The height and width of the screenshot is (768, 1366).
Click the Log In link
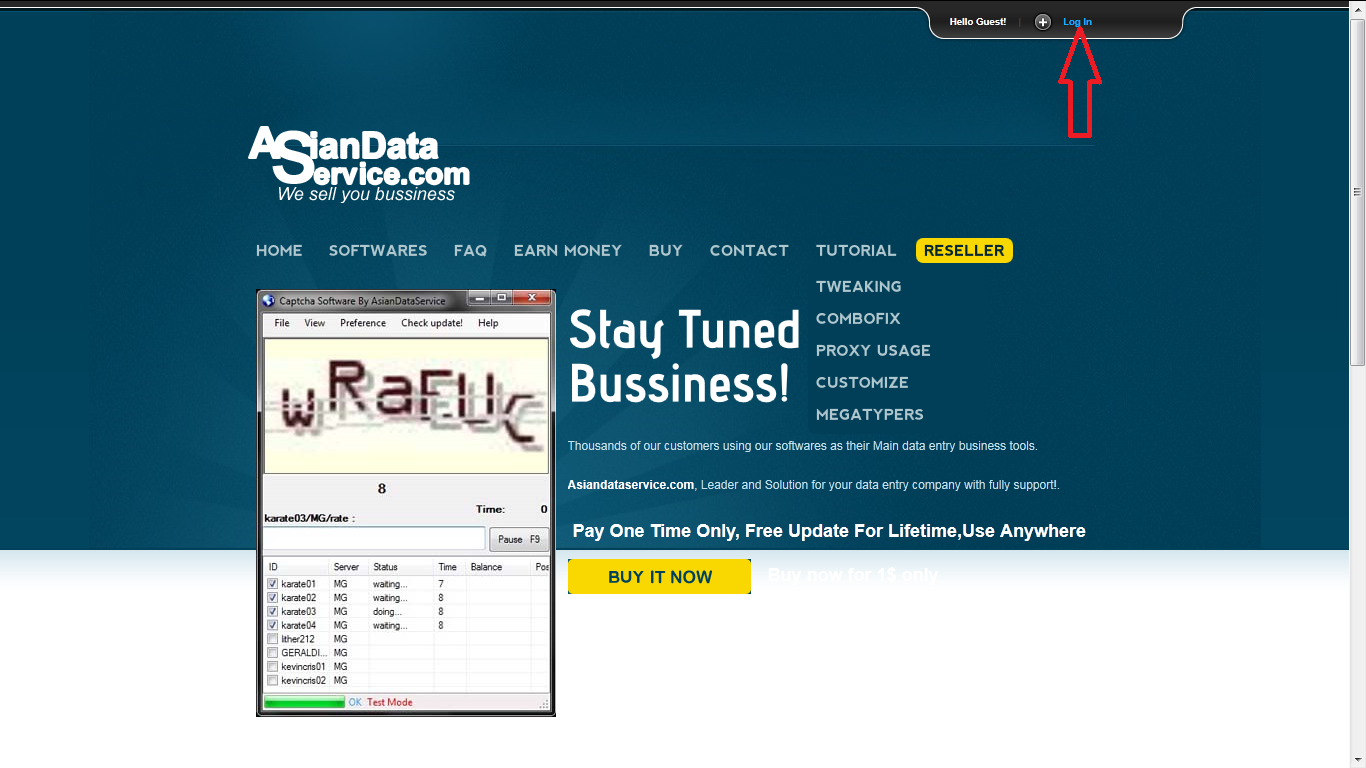(1077, 22)
